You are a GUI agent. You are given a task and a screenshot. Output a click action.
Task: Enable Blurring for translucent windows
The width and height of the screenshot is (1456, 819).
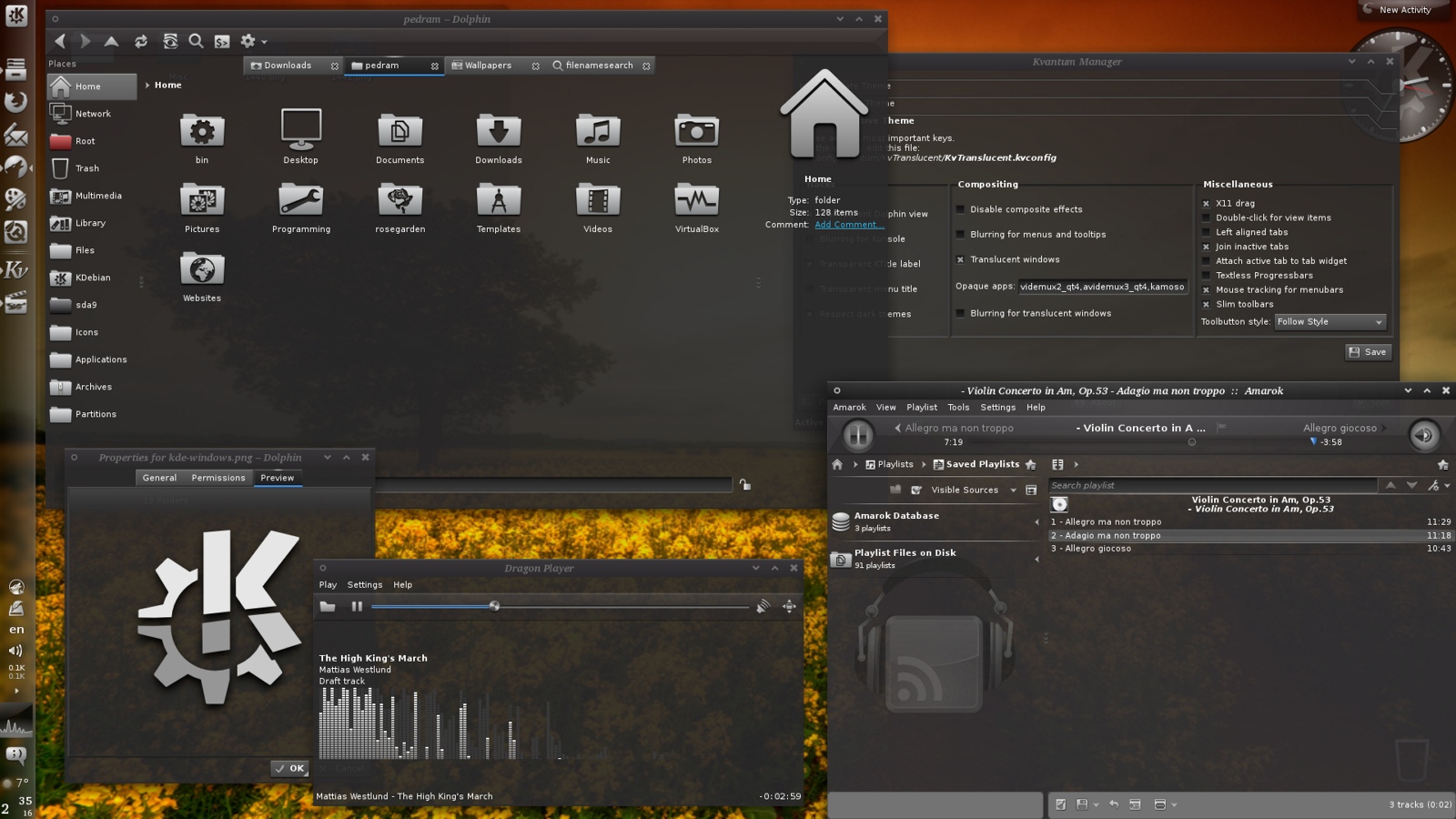tap(960, 313)
